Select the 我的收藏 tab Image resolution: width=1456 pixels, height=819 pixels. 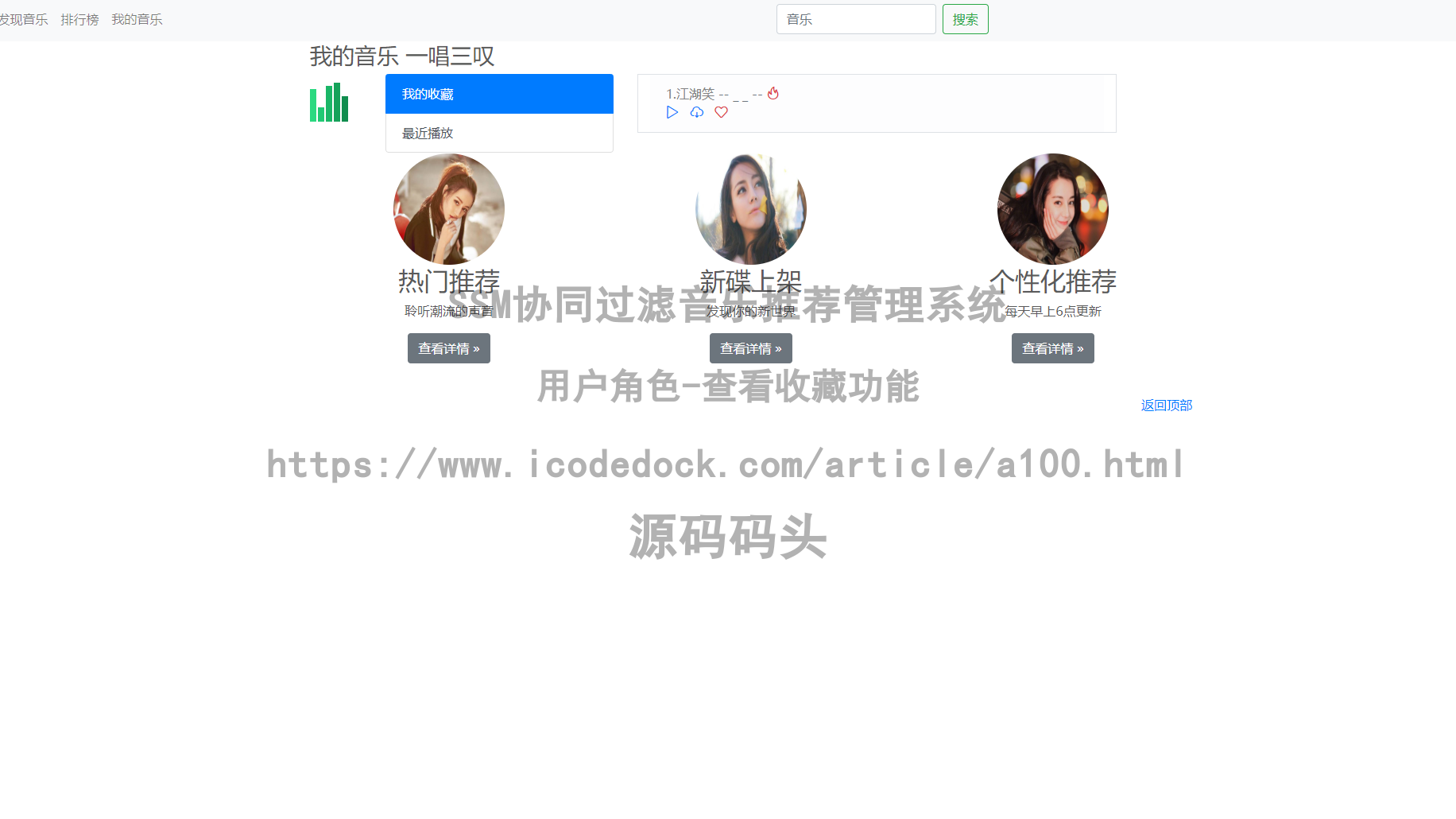499,94
